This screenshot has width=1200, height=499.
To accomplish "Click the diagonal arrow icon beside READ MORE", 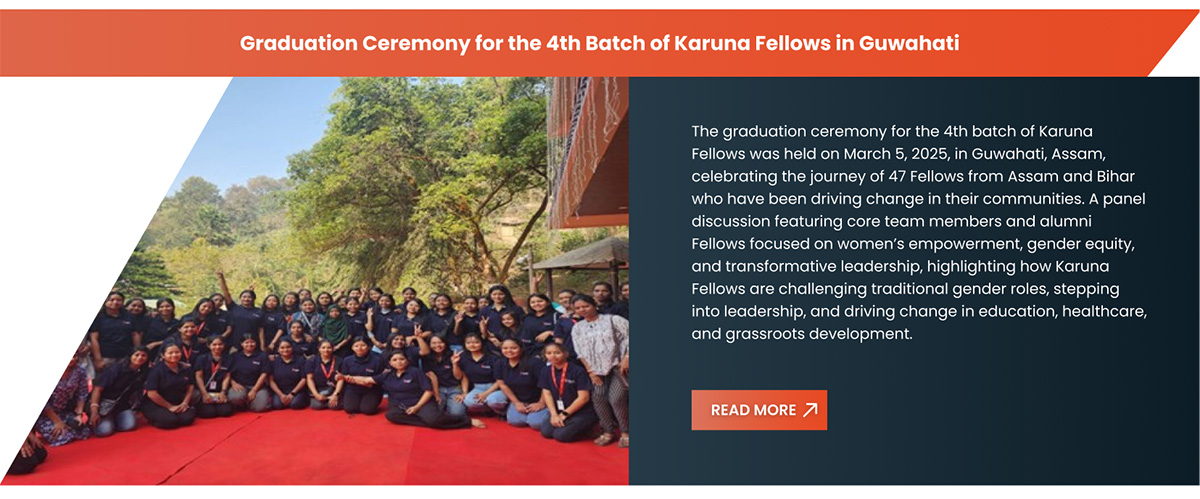I will tap(810, 410).
